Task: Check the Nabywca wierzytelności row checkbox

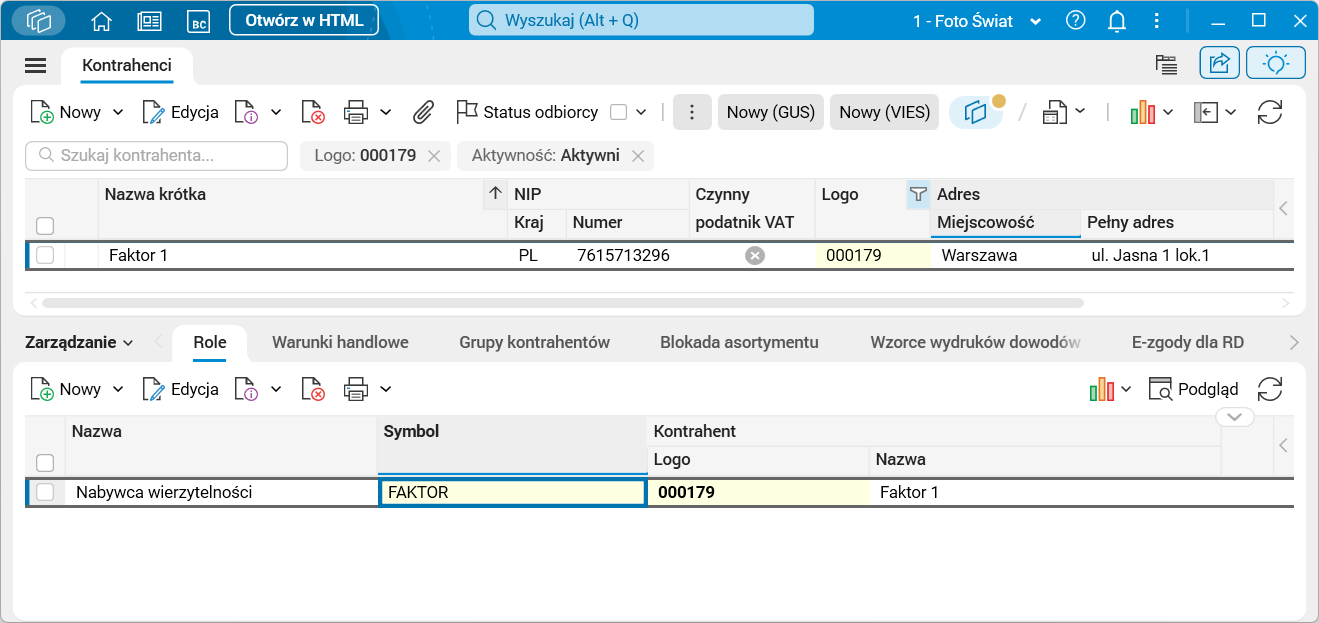Action: point(45,492)
